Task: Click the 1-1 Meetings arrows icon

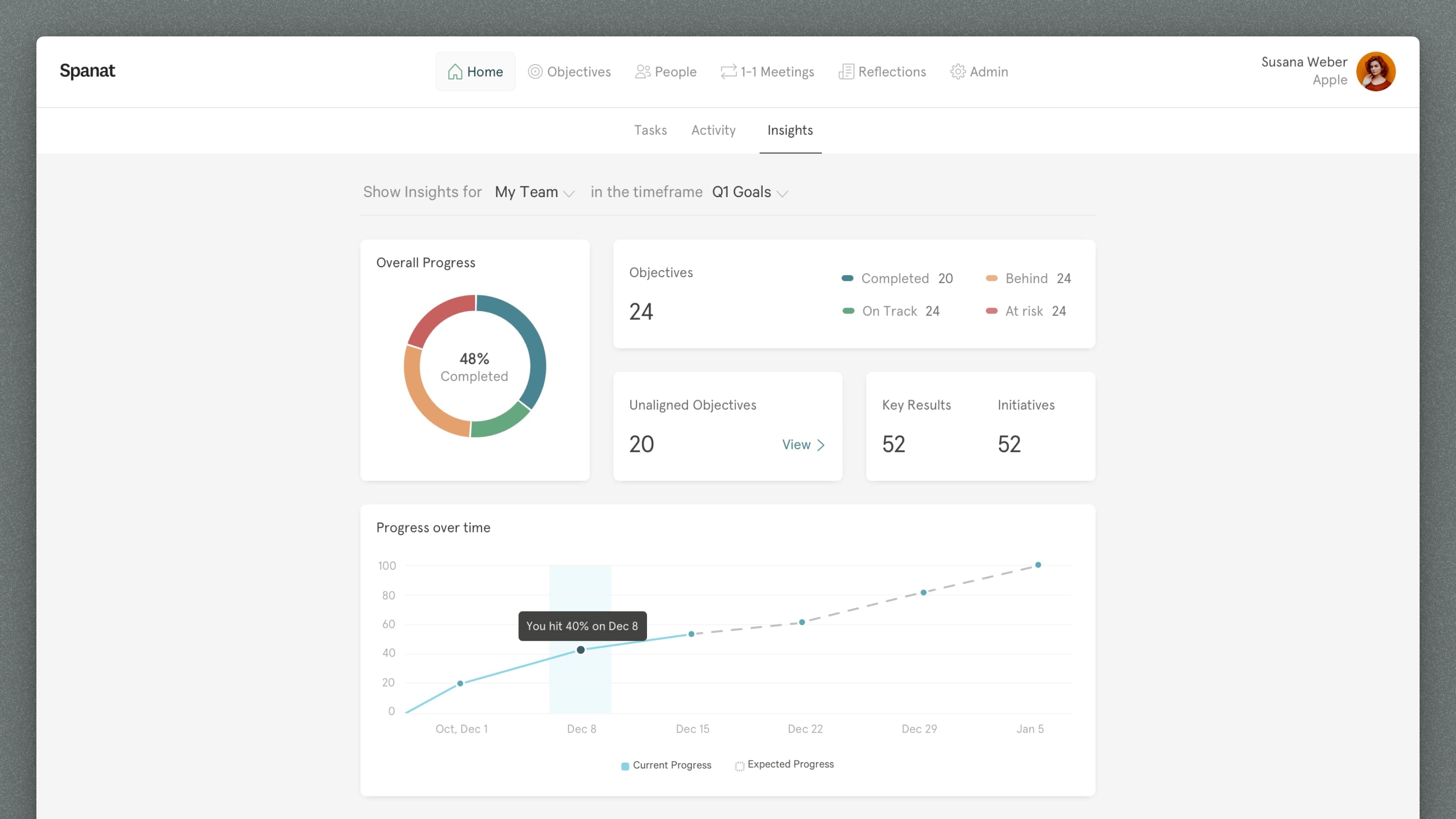Action: click(728, 72)
